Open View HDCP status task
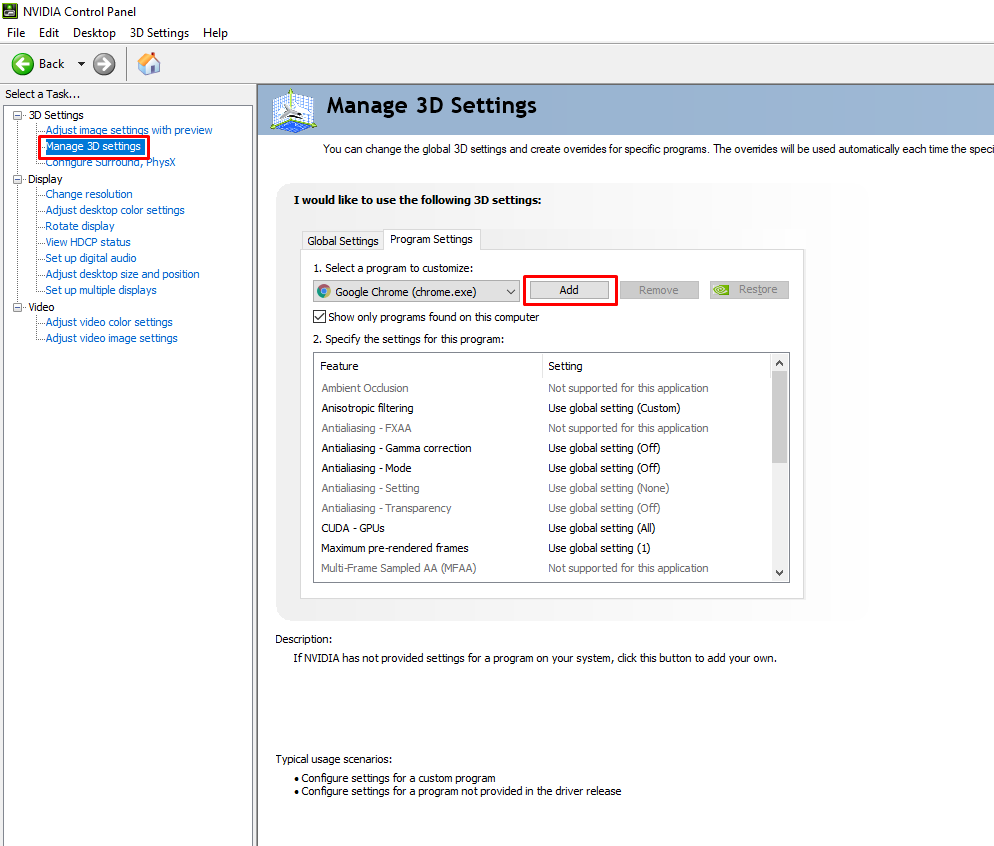 click(x=87, y=242)
